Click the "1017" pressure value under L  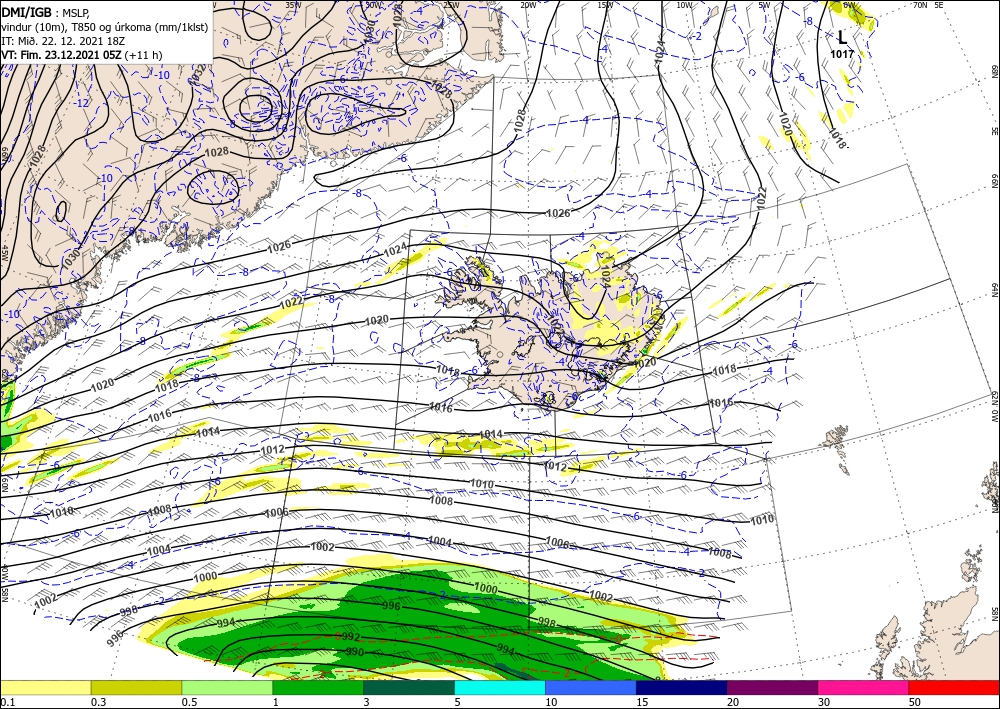point(842,54)
